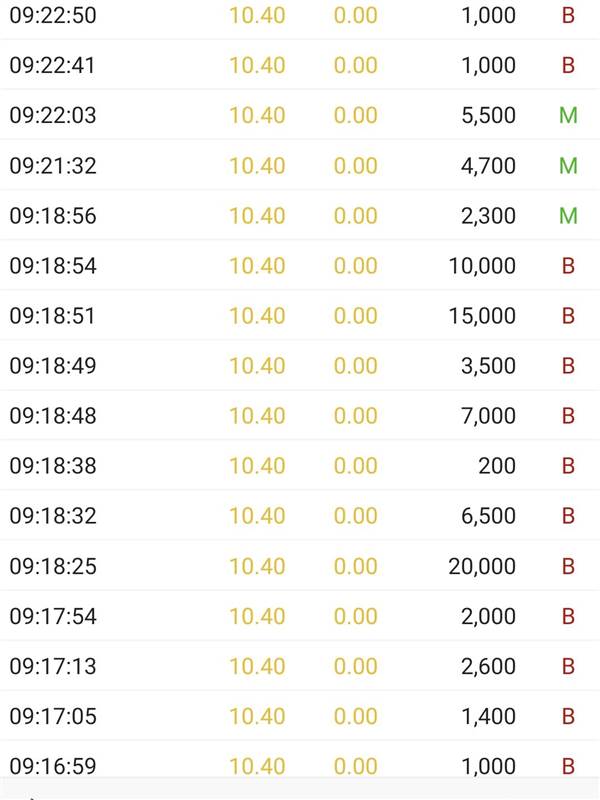Screen dimensions: 600x800
Task: Tap the M marker on 09:21:32 row
Action: pyautogui.click(x=568, y=165)
